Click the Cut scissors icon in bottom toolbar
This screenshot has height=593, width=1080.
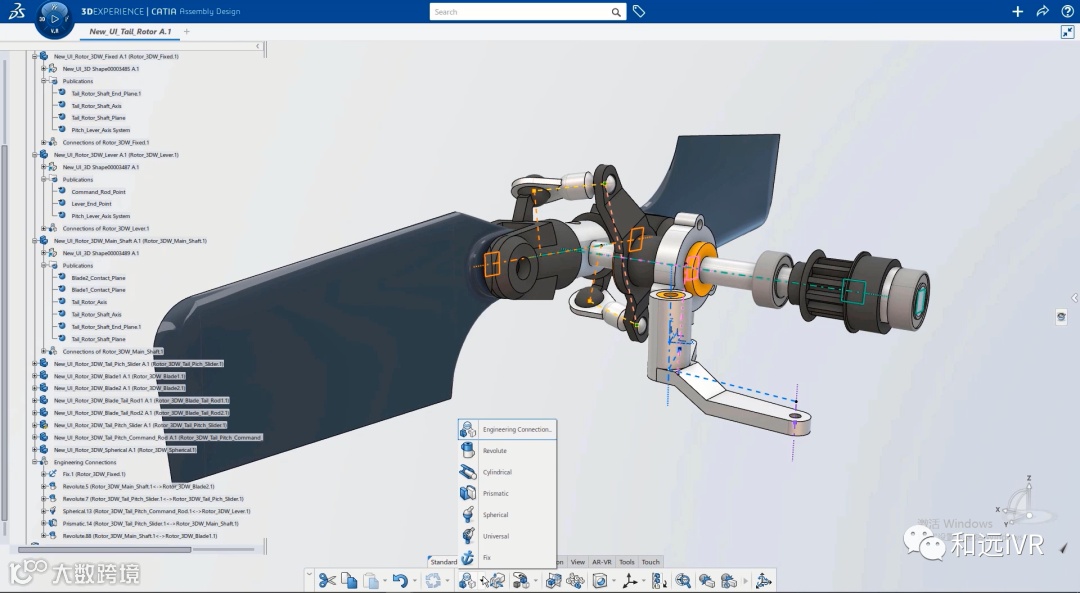(x=327, y=581)
